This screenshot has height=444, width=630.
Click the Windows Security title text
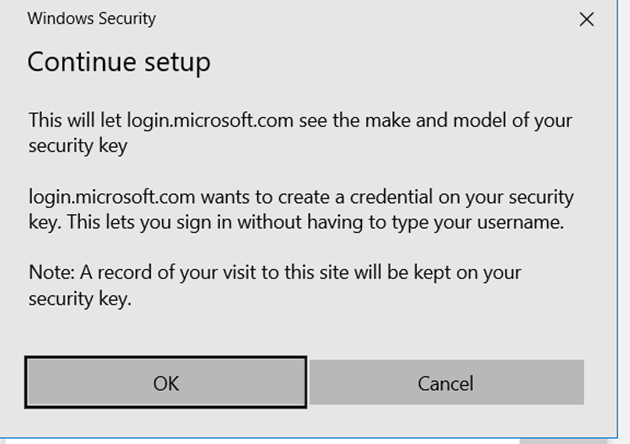[x=91, y=18]
